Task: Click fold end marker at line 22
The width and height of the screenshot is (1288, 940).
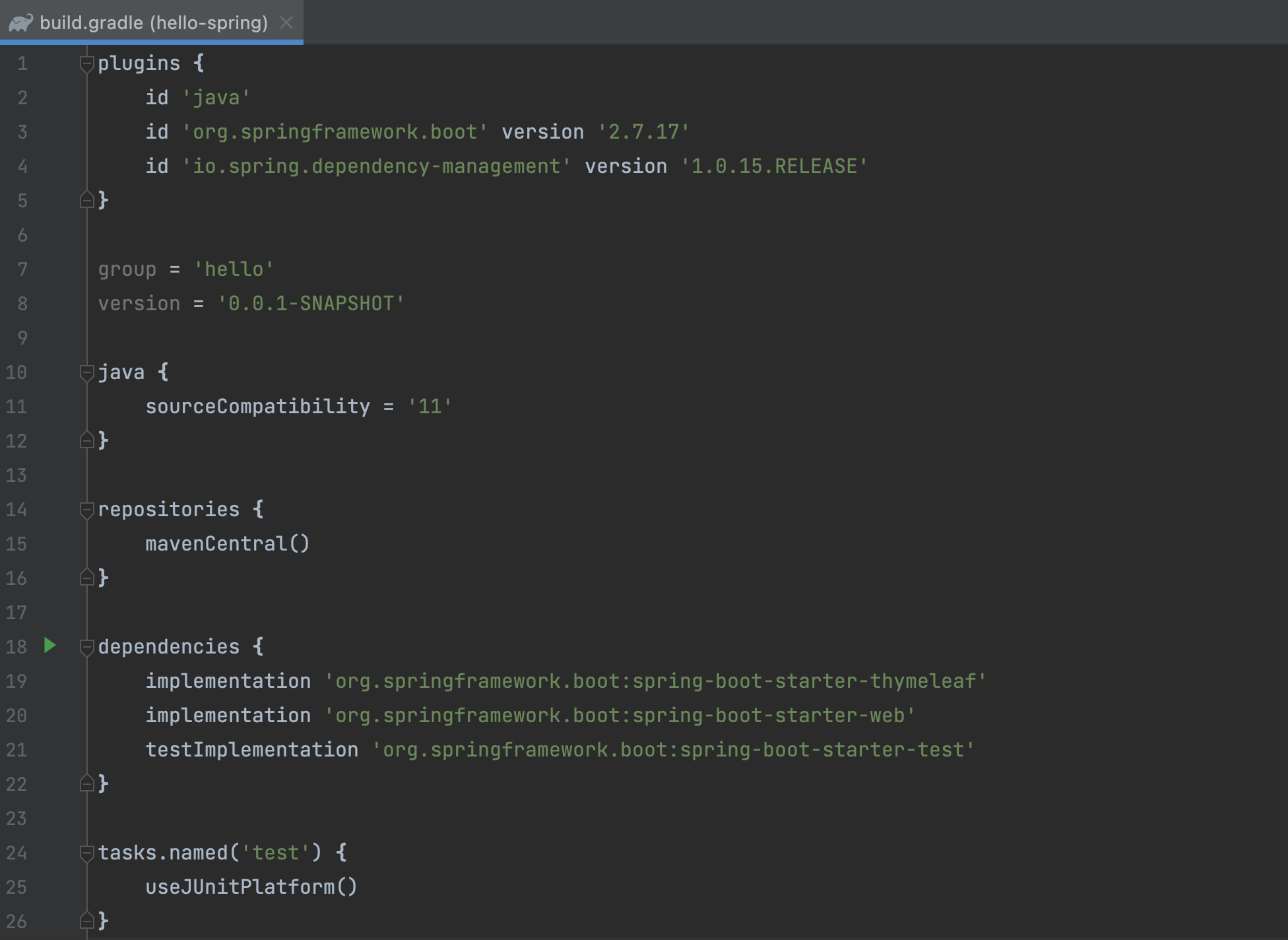Action: pos(86,784)
